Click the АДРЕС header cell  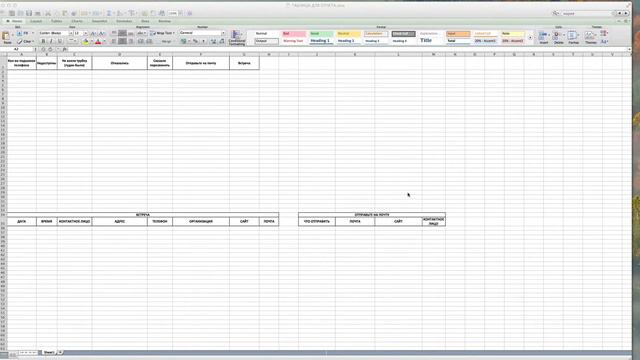(120, 221)
